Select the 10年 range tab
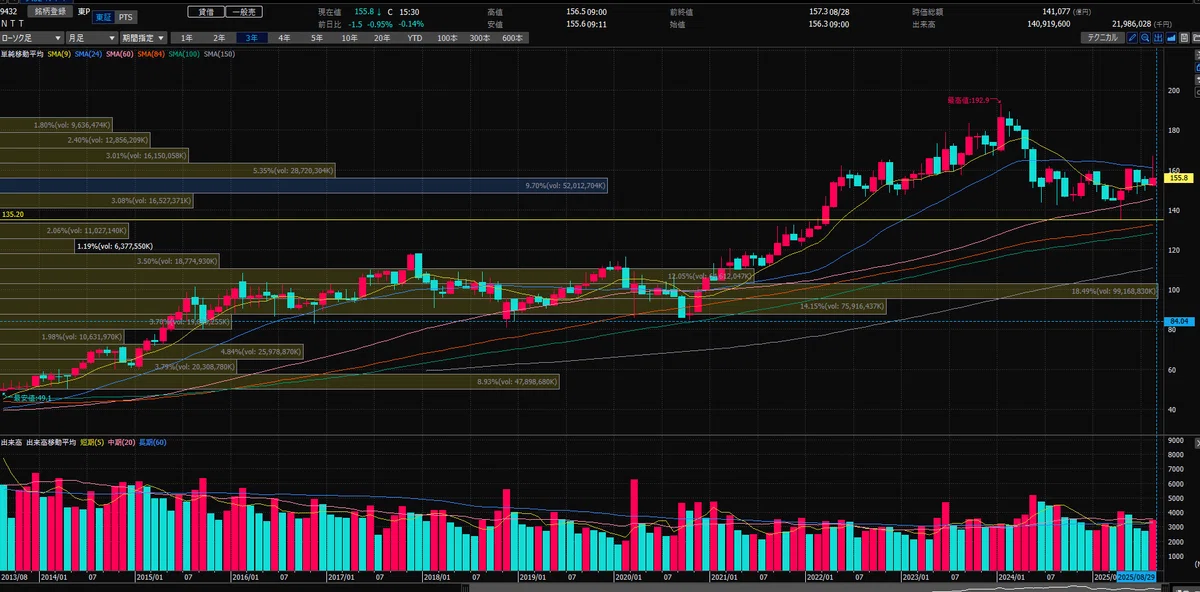Screen dimensions: 1200x592 pos(349,38)
